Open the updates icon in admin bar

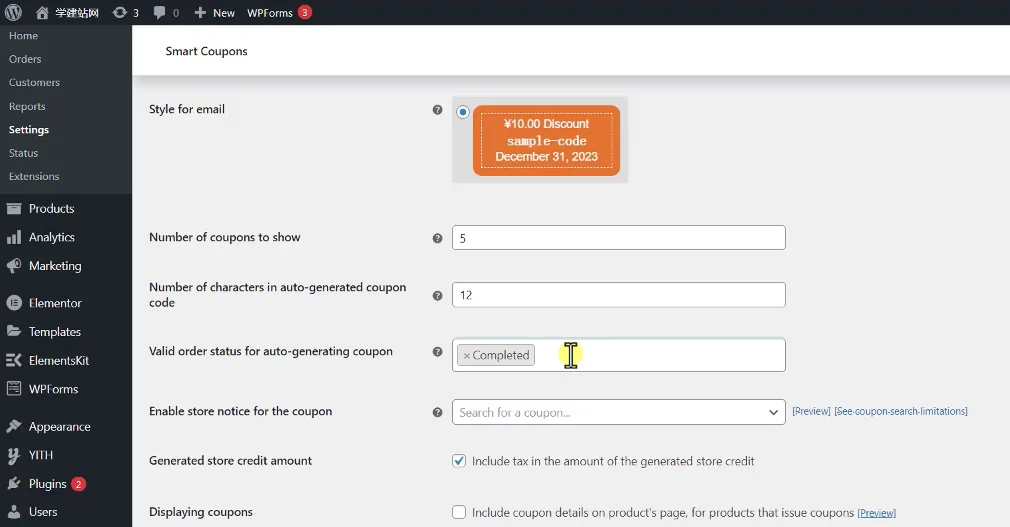[120, 12]
